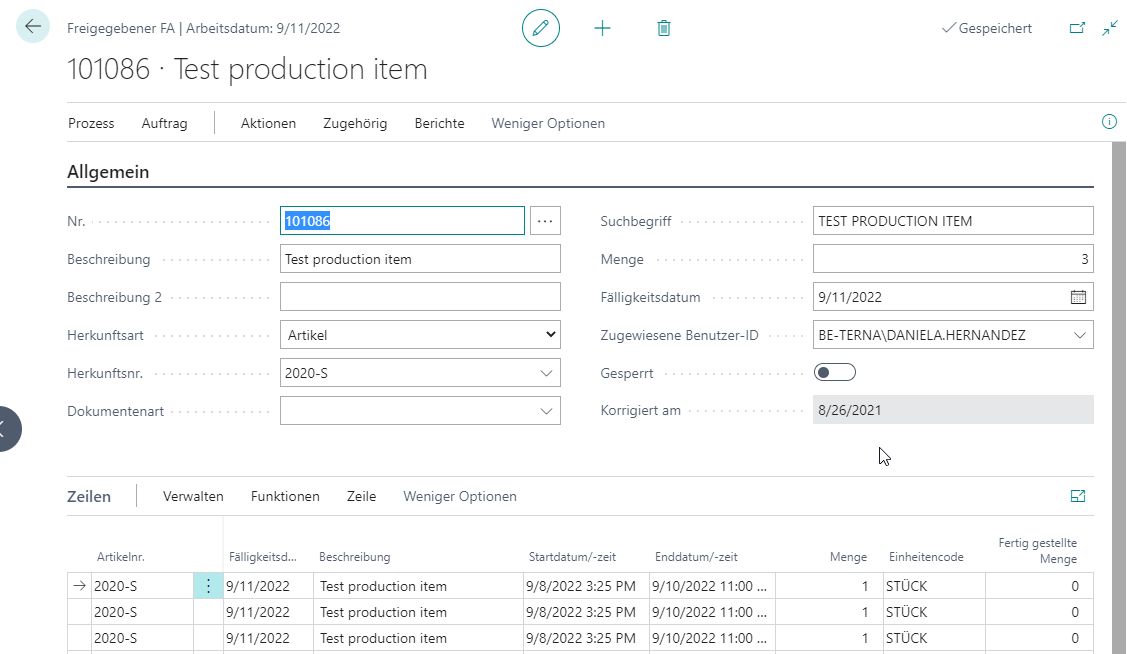Collapse the page with arrows icon
The image size is (1127, 654).
[1110, 28]
